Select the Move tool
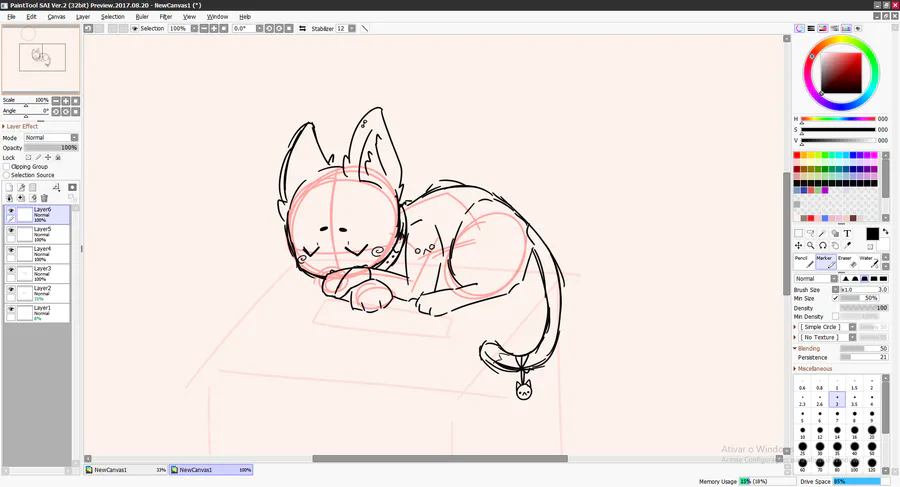Screen dimensions: 900x487 tap(798, 245)
